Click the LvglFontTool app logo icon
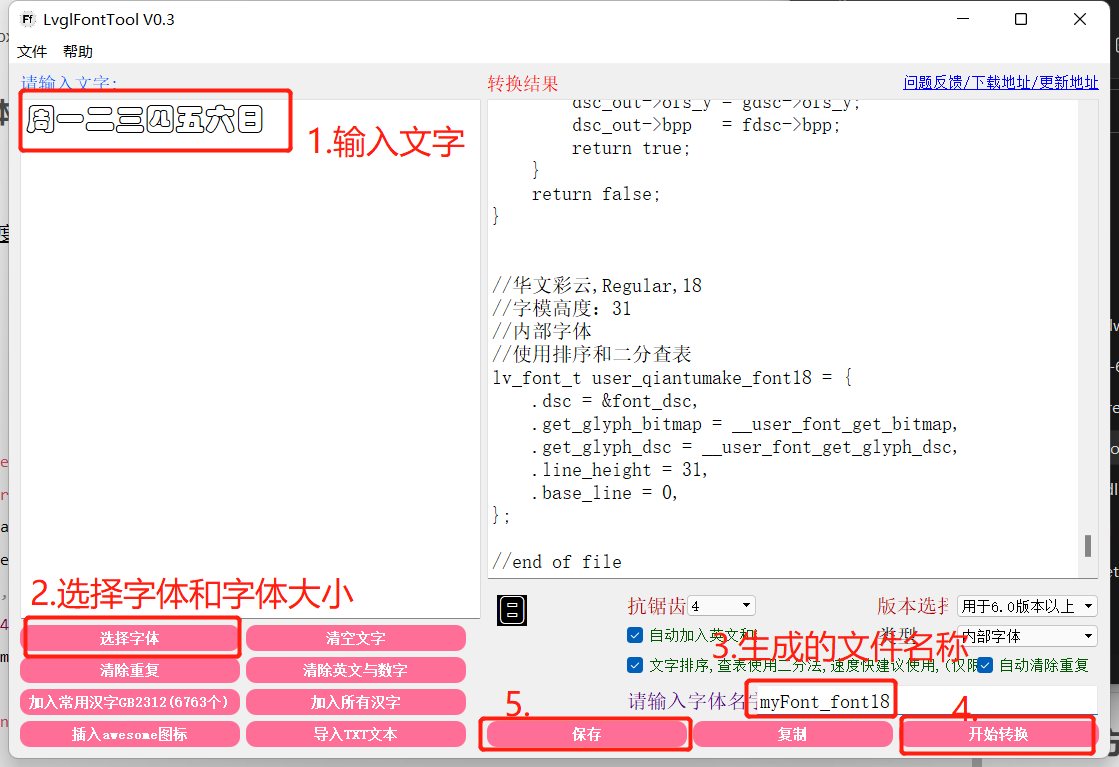1119x767 pixels. point(25,19)
